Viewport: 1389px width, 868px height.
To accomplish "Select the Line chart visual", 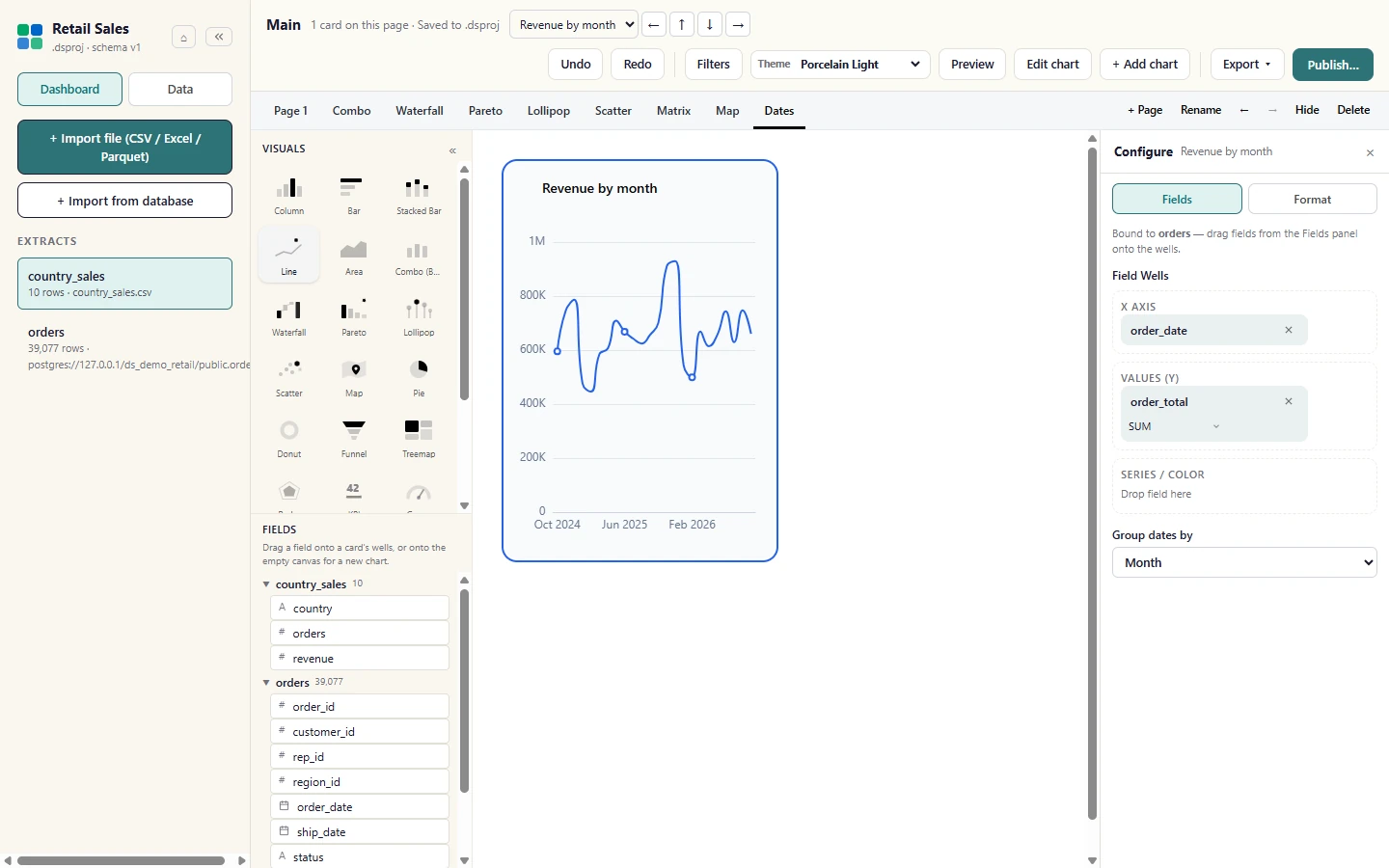I will [289, 256].
